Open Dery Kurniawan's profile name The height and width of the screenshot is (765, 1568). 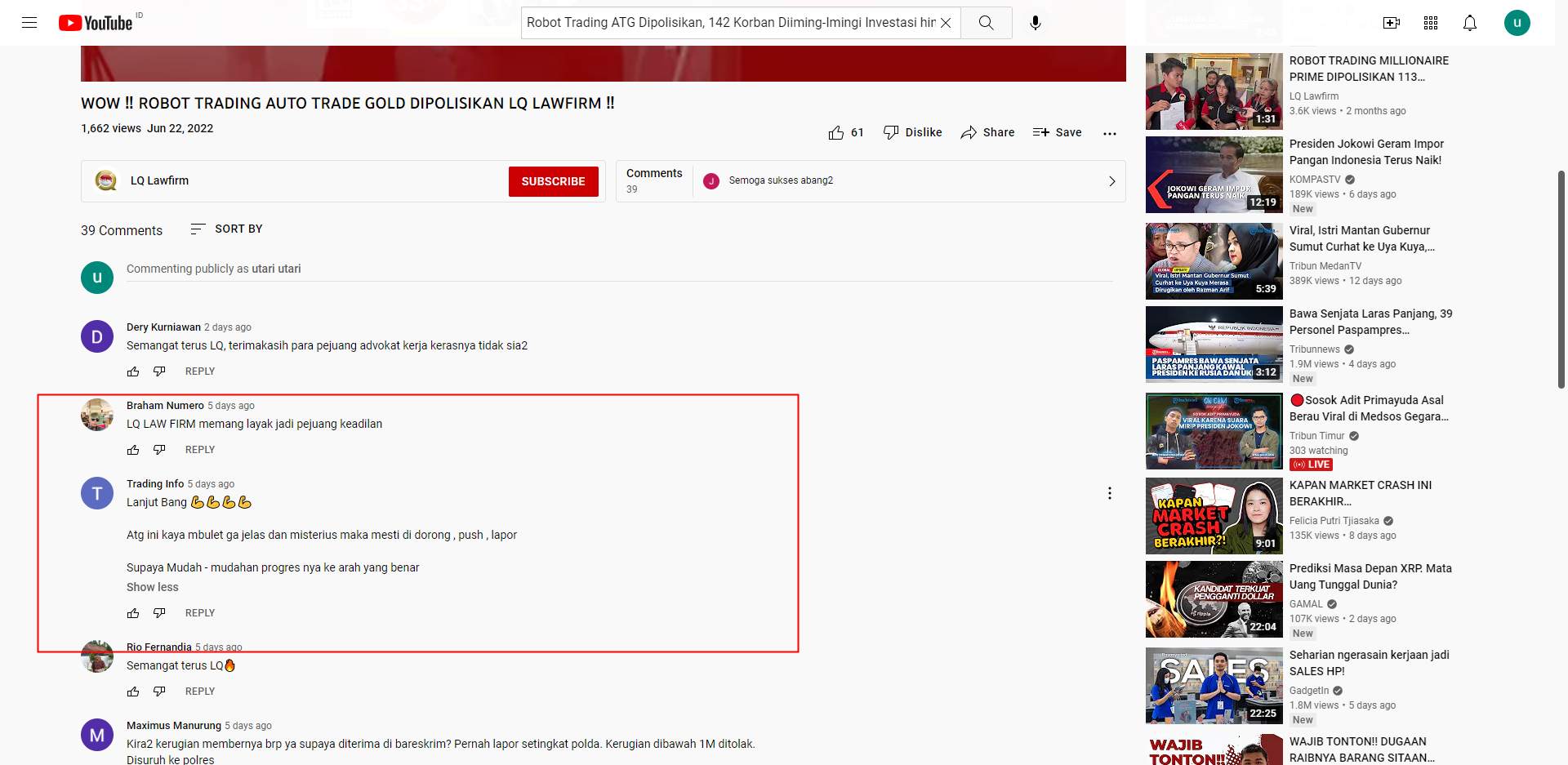[163, 327]
